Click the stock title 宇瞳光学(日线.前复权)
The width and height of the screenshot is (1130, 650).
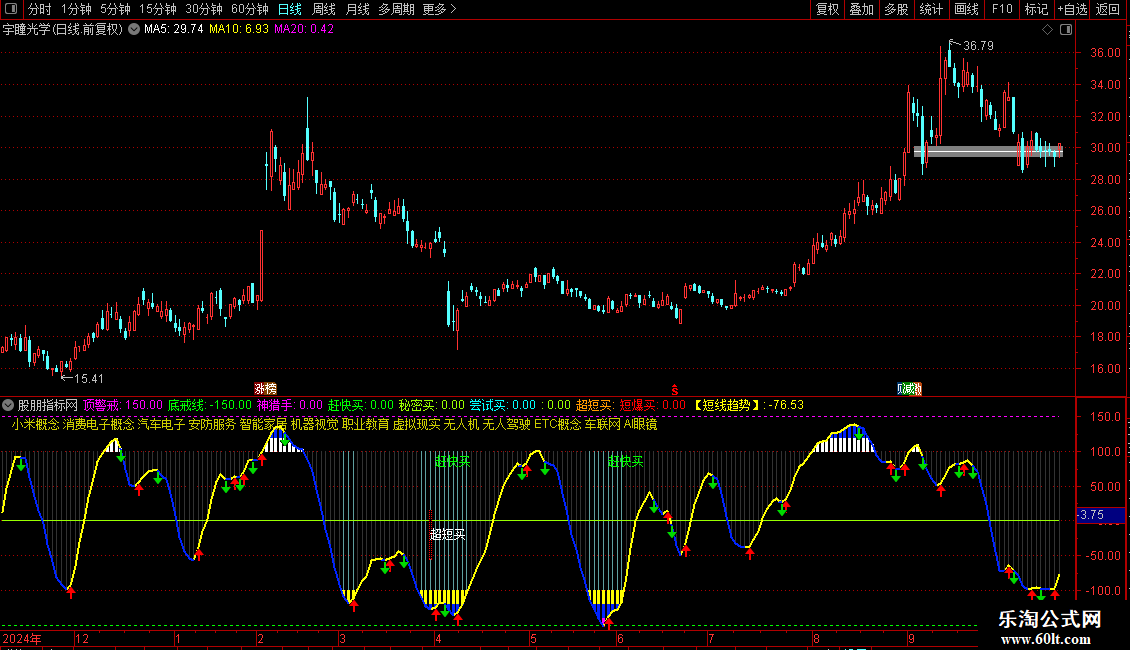point(63,29)
